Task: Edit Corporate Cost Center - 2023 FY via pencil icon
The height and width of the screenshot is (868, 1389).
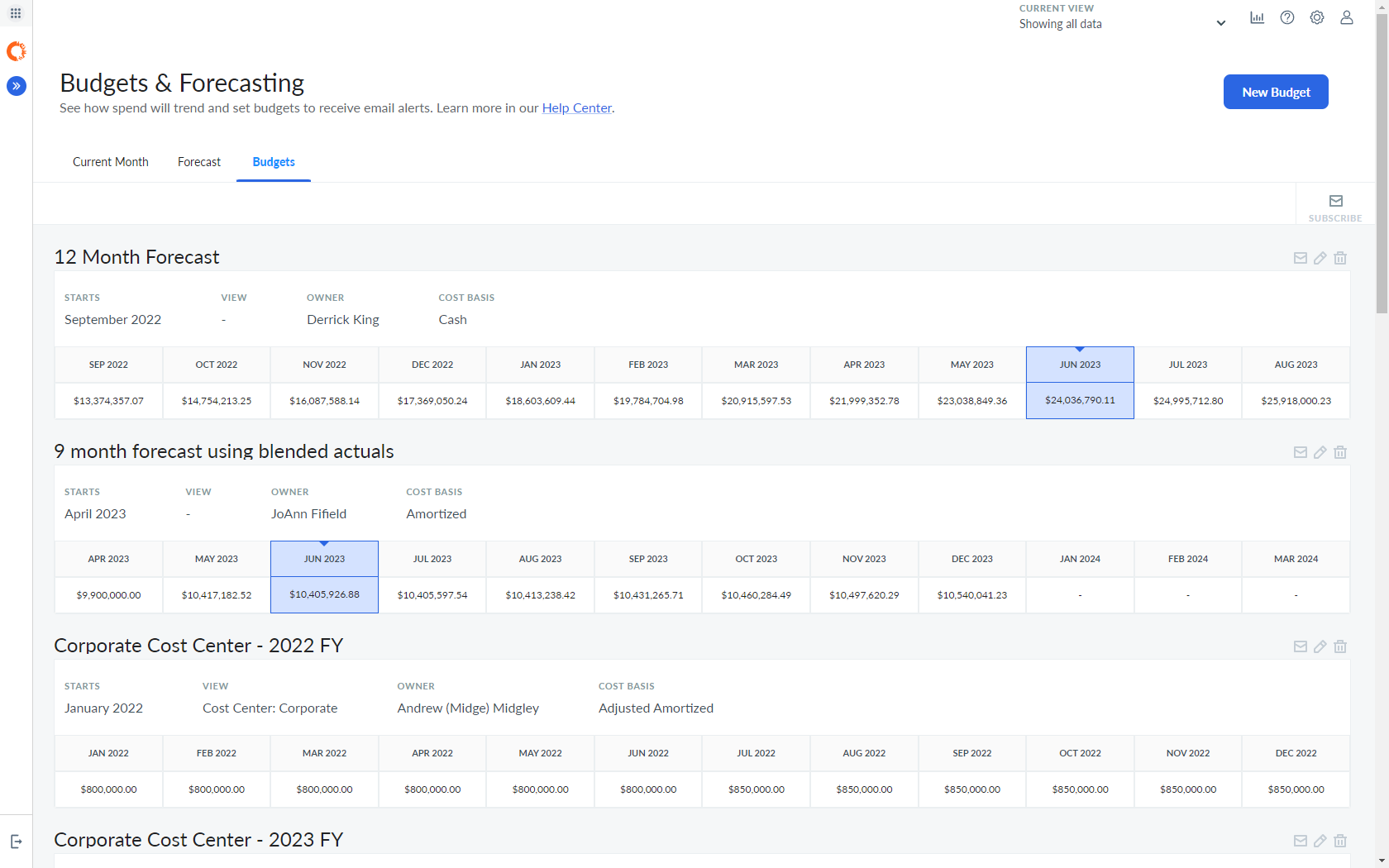Action: pyautogui.click(x=1320, y=841)
